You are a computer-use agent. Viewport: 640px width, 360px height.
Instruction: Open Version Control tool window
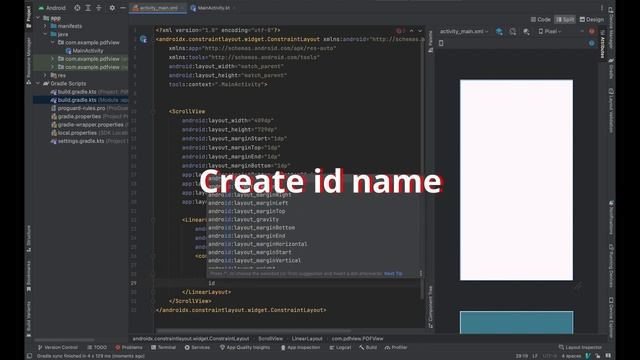click(x=58, y=347)
